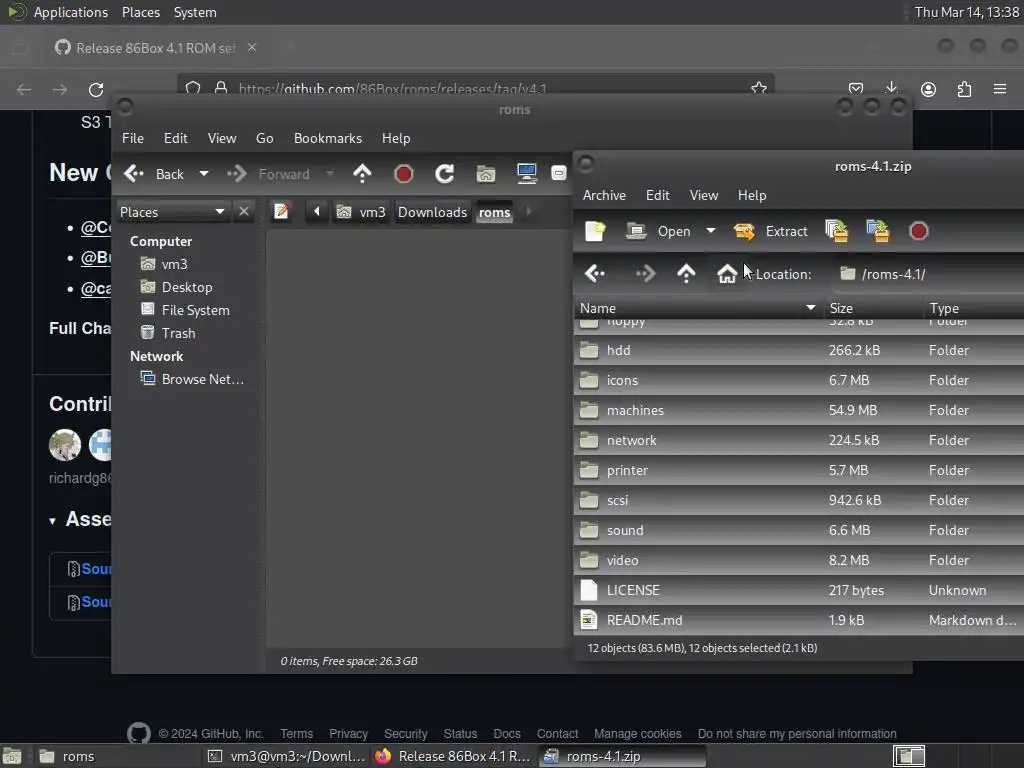Image resolution: width=1024 pixels, height=768 pixels.
Task: Select LICENSE file in archive
Action: [x=799, y=590]
